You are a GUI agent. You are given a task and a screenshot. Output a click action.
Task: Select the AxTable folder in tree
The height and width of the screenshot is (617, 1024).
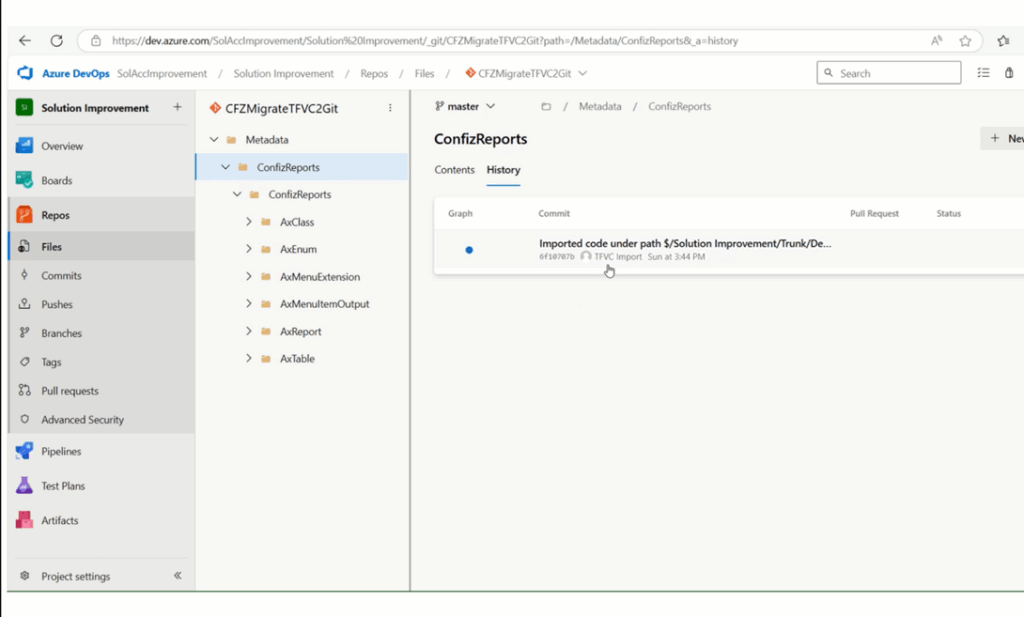tap(297, 359)
